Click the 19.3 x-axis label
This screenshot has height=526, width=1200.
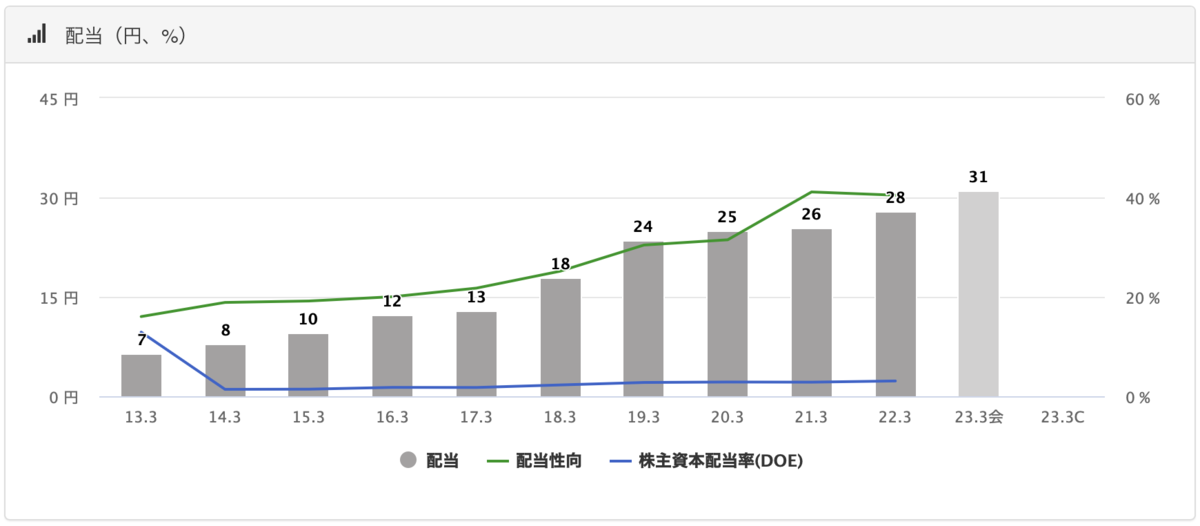point(643,418)
